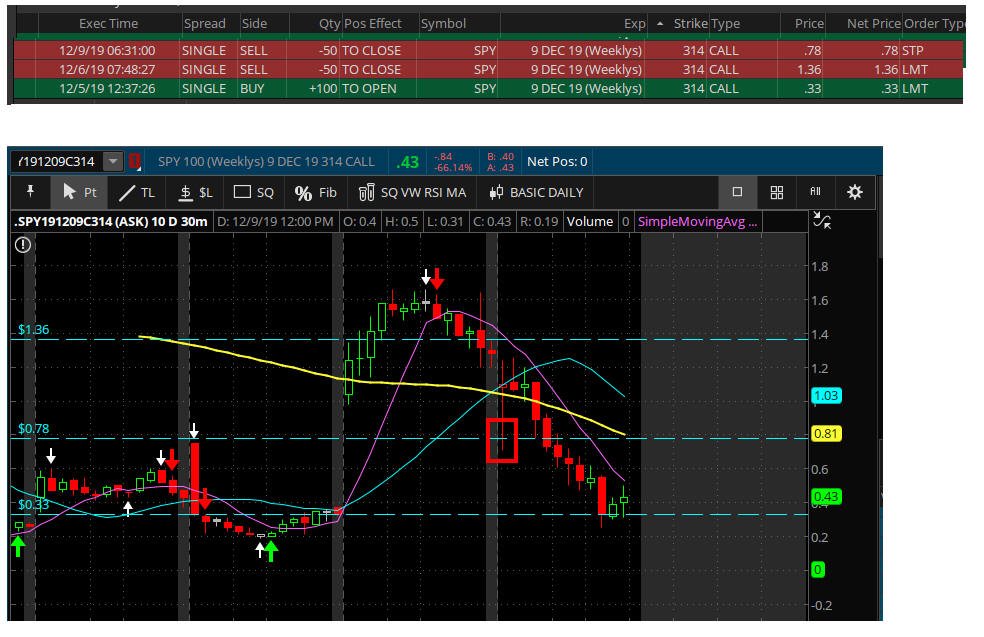Click the All timeframe icon in toolbar
The width and height of the screenshot is (984, 637).
[815, 191]
